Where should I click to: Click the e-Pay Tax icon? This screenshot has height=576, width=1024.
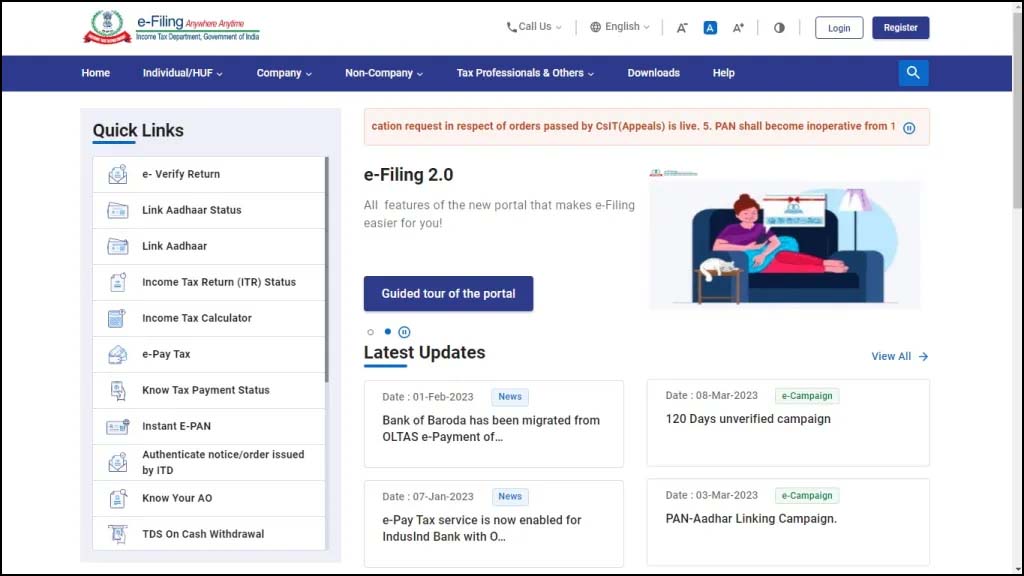118,354
